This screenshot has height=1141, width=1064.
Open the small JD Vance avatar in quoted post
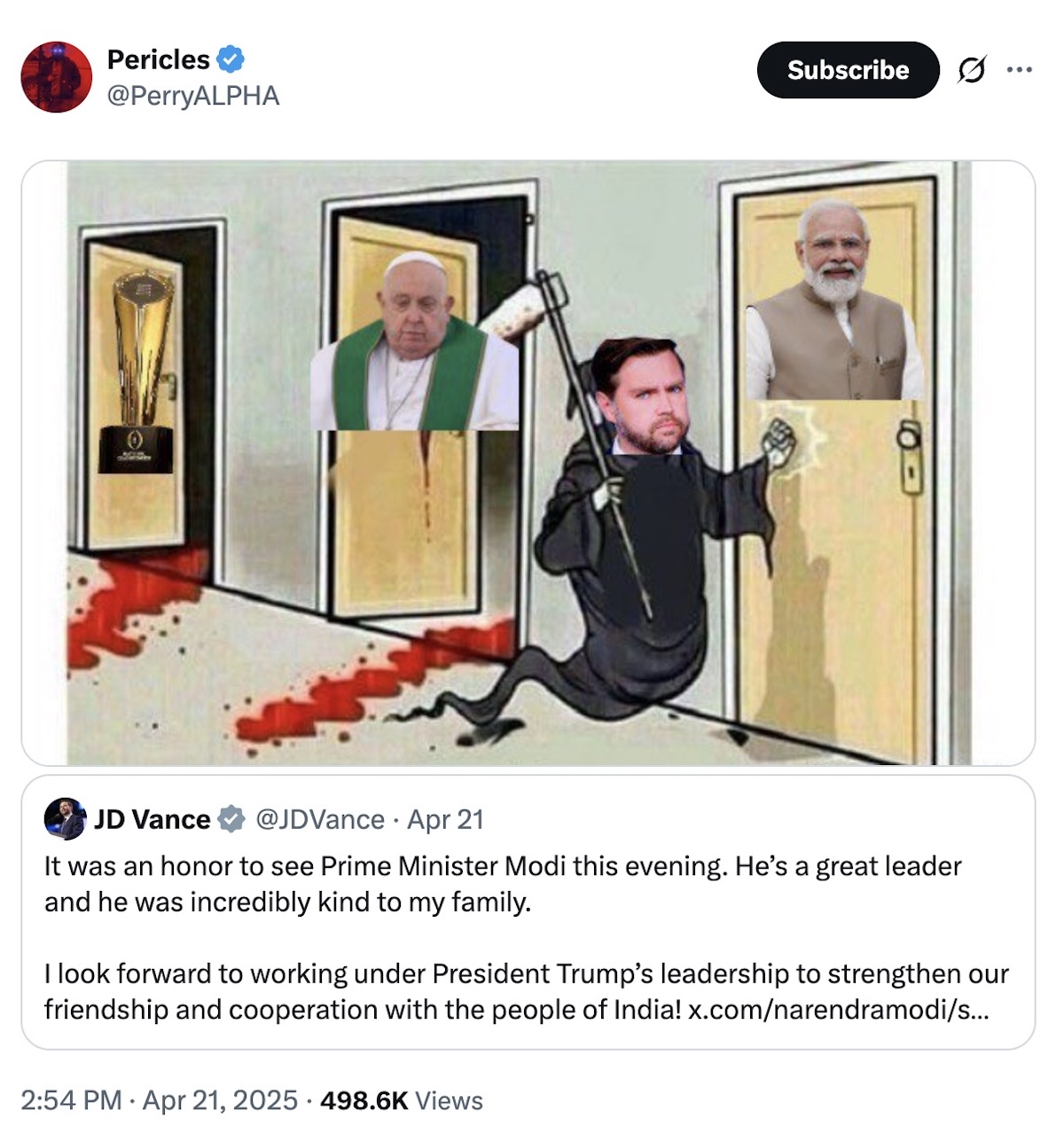(65, 818)
